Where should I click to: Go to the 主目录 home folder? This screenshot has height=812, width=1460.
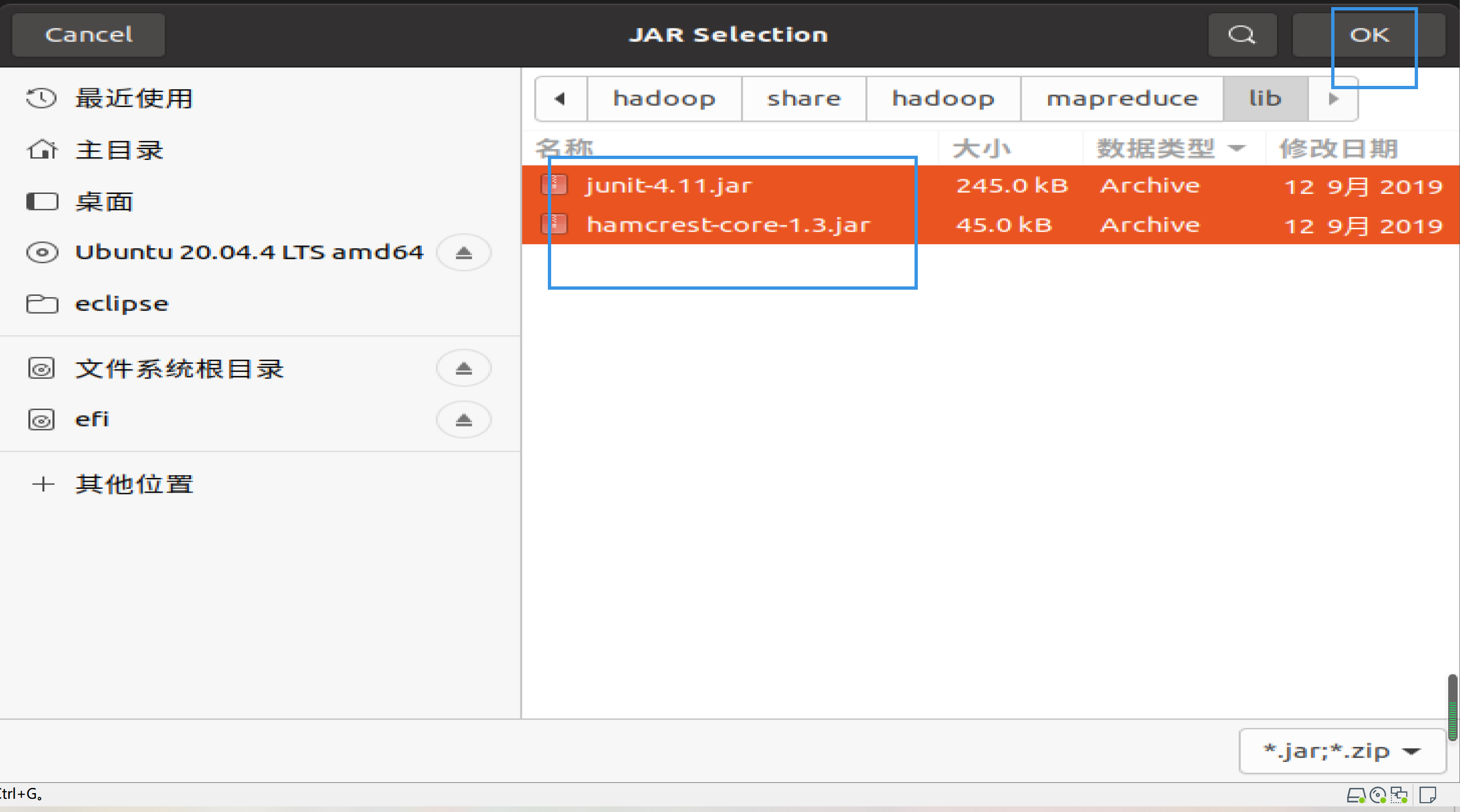(119, 150)
